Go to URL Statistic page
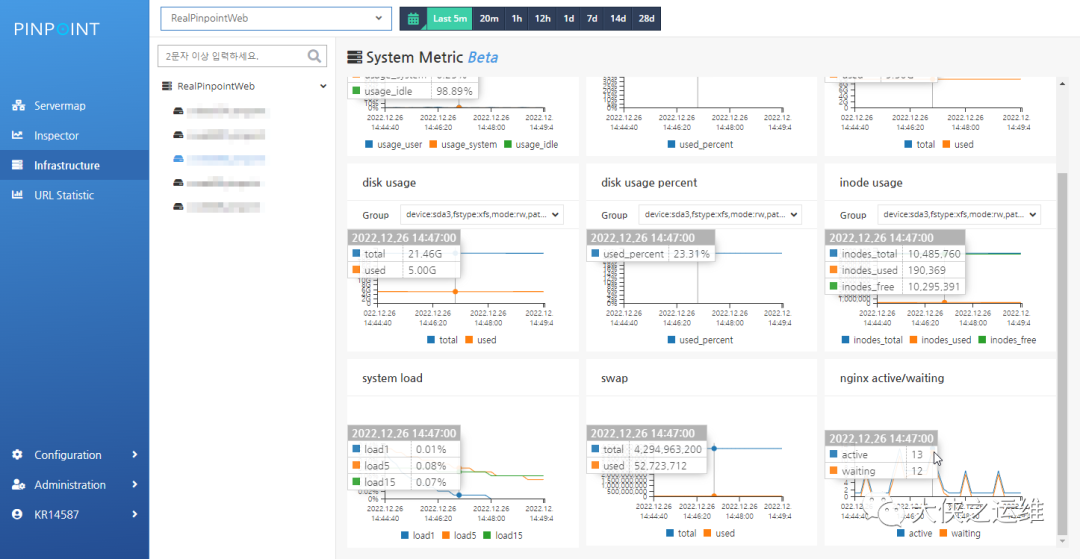The image size is (1080, 559). [x=64, y=196]
